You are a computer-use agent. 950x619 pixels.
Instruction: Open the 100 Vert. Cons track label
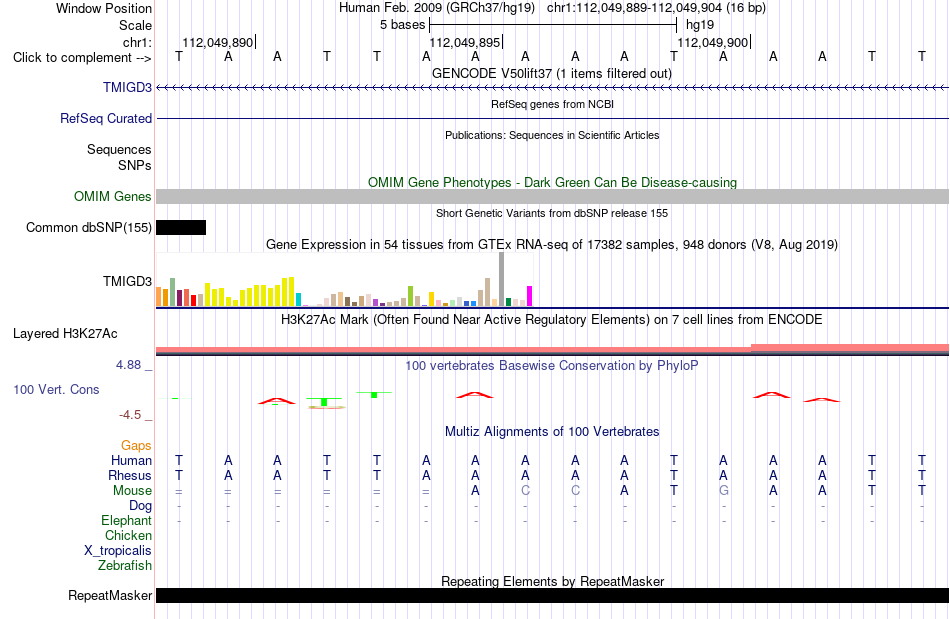click(56, 389)
